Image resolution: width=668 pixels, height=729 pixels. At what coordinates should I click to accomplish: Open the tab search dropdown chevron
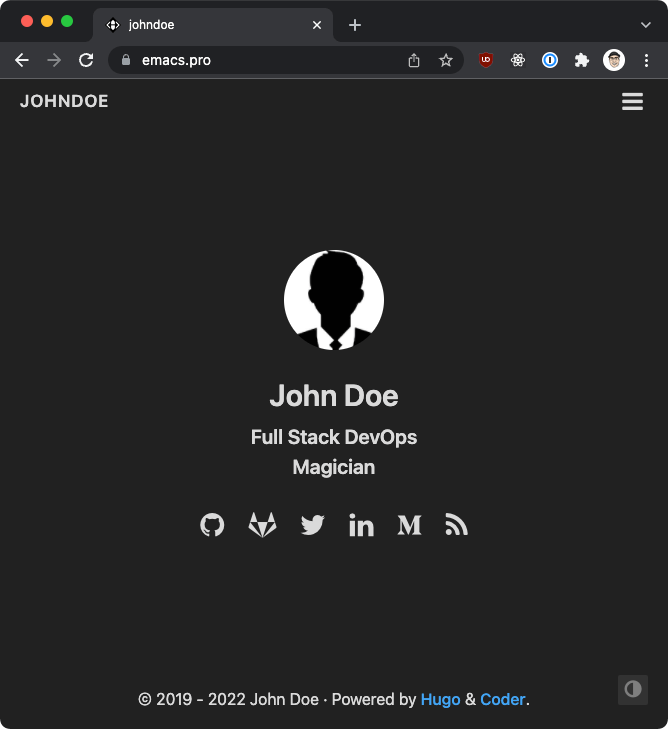coord(646,25)
